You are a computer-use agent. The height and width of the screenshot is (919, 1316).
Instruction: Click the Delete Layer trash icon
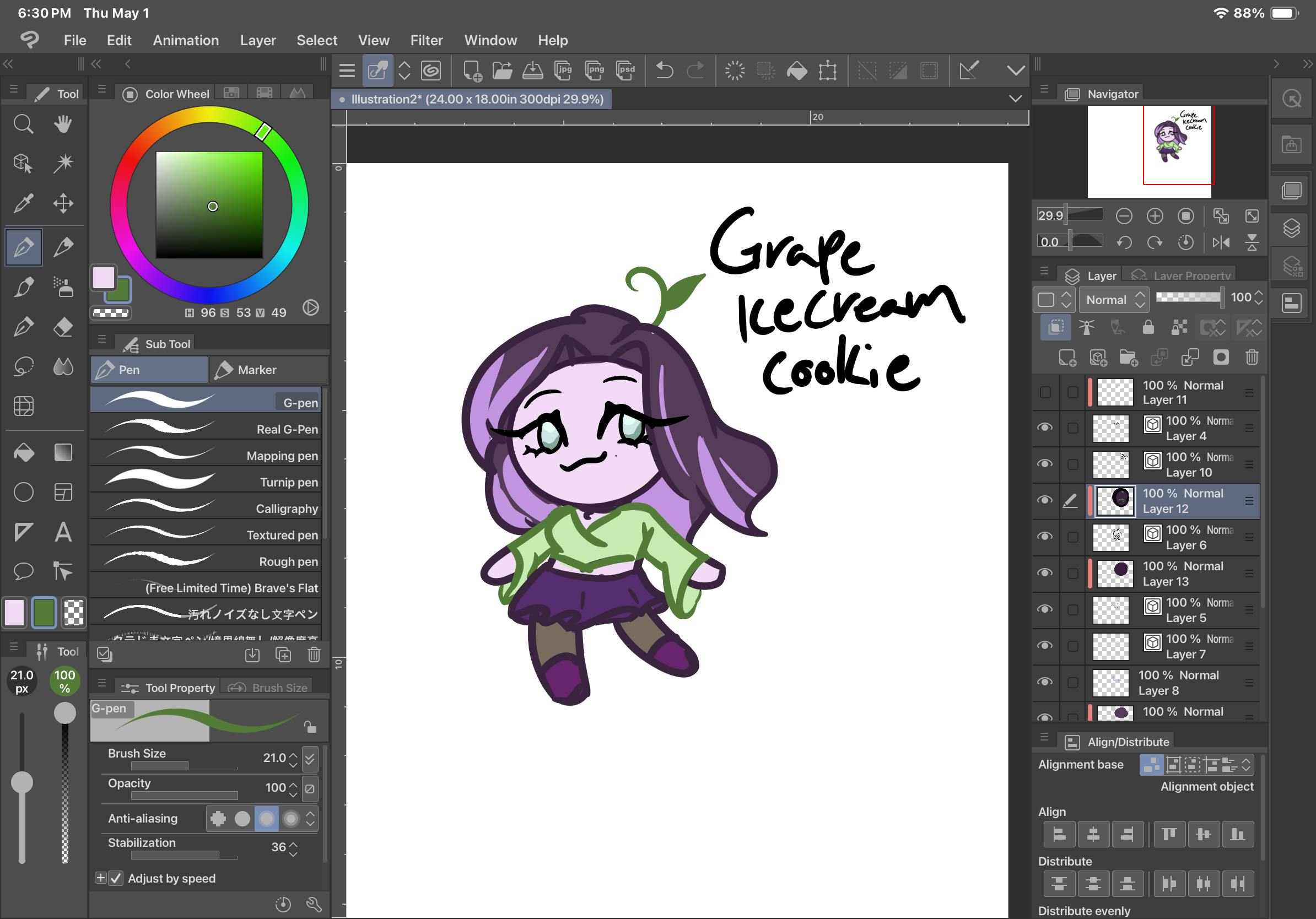pyautogui.click(x=1252, y=358)
